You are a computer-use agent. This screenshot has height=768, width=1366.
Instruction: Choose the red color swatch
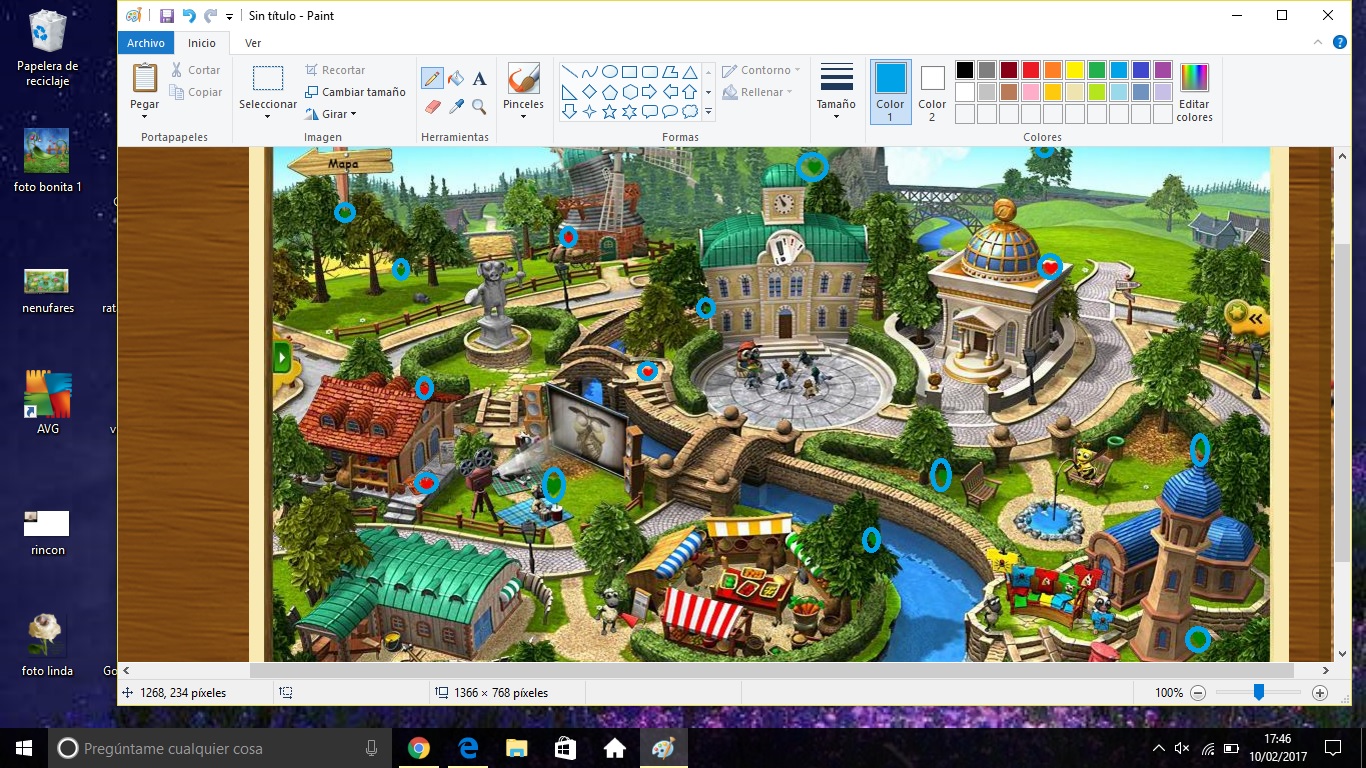1031,70
